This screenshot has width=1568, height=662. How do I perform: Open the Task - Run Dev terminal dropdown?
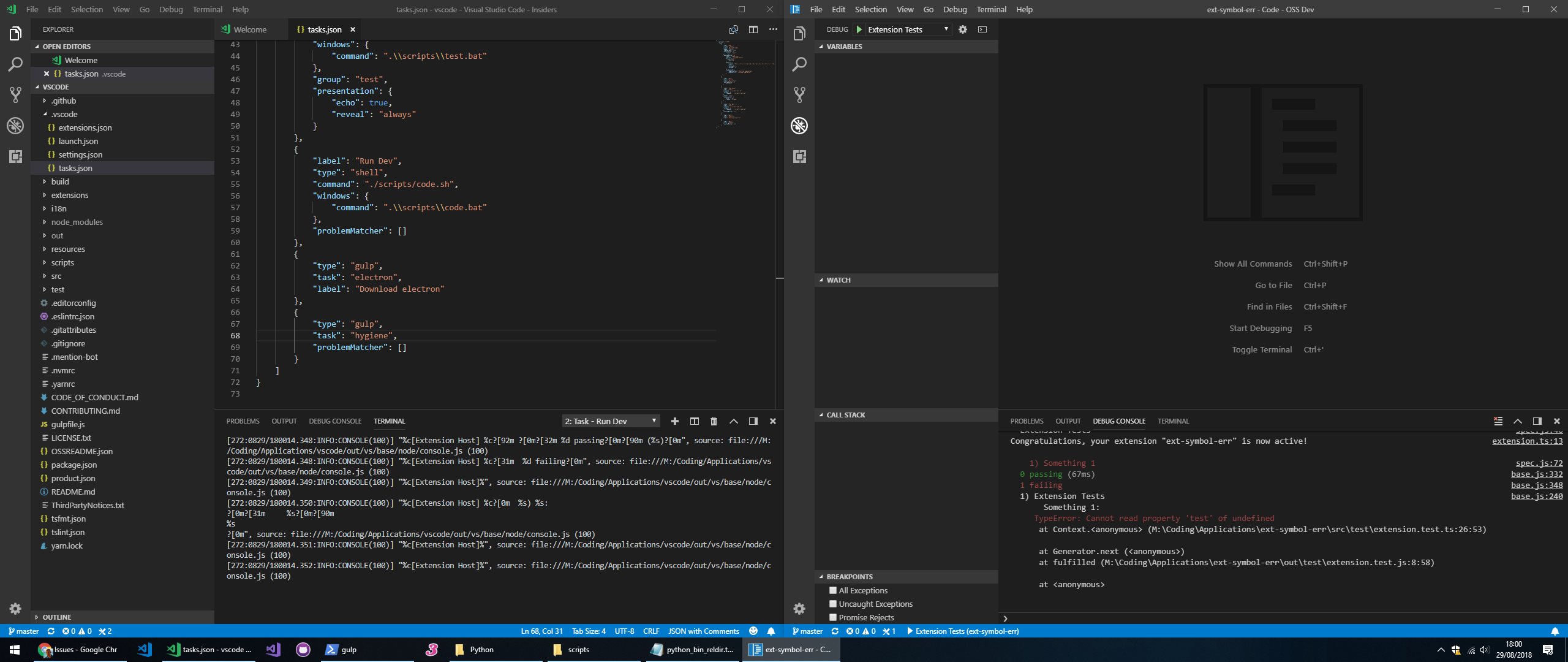pos(609,421)
